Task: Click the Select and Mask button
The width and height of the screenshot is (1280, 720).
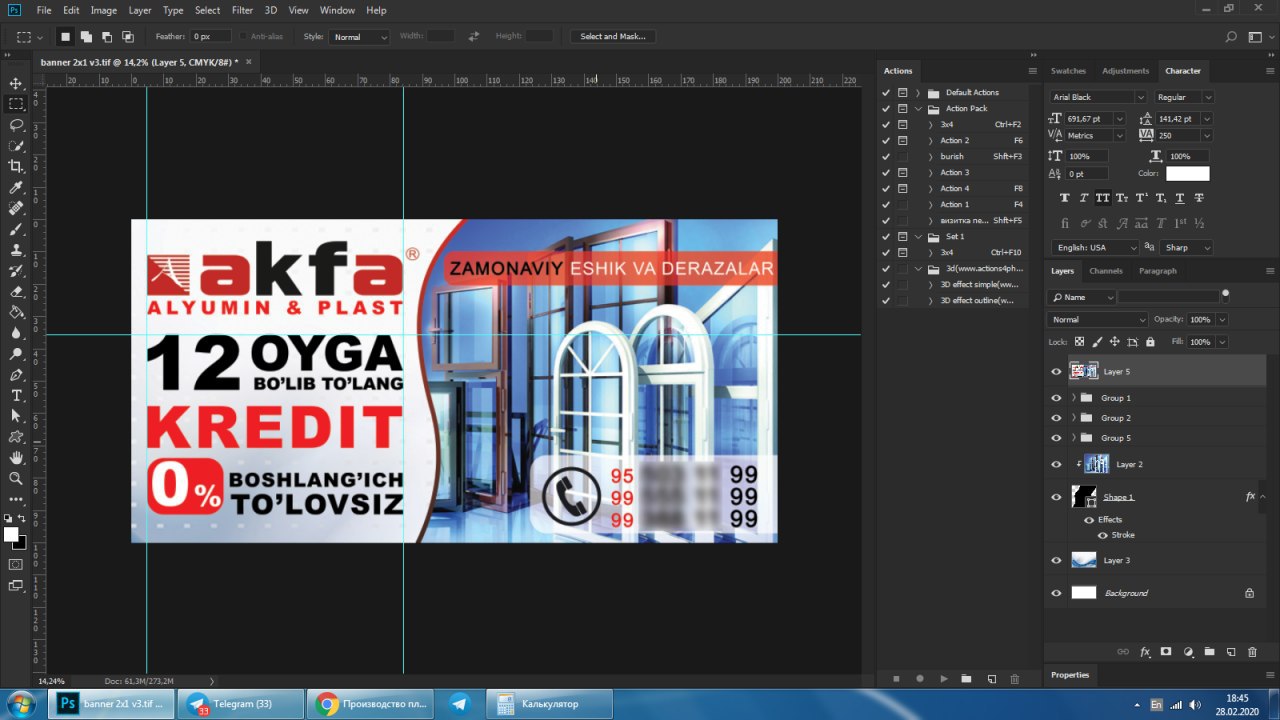Action: (x=613, y=36)
